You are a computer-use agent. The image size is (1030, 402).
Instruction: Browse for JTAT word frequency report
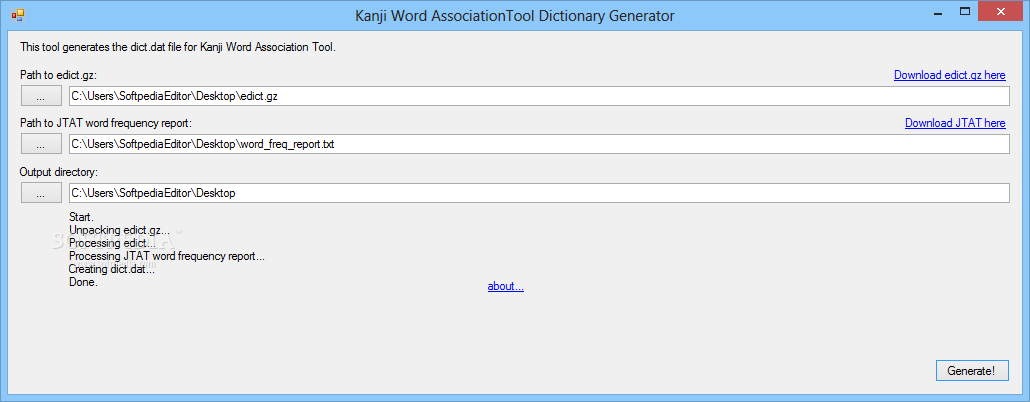point(41,144)
